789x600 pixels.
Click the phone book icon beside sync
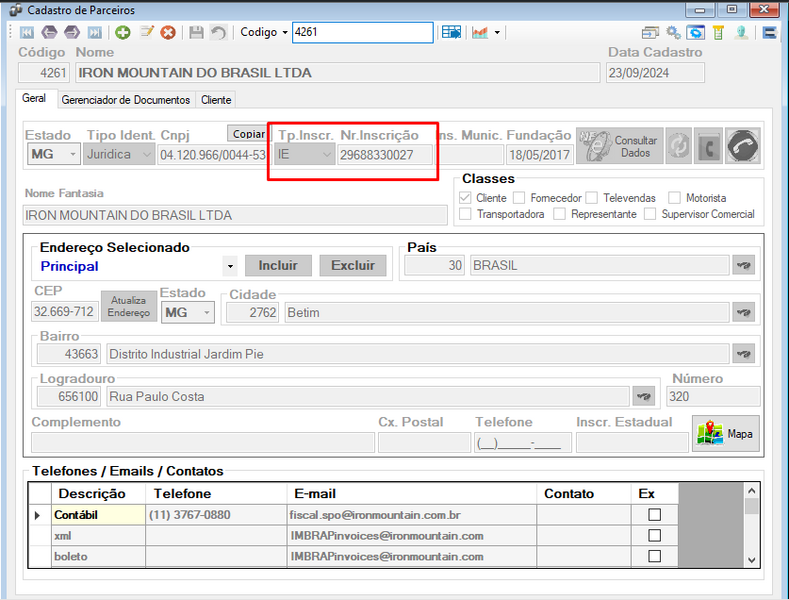709,146
